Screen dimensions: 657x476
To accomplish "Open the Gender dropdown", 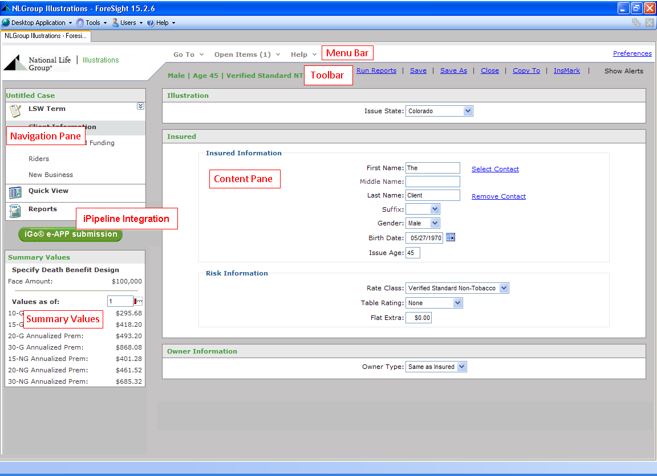I will click(435, 223).
